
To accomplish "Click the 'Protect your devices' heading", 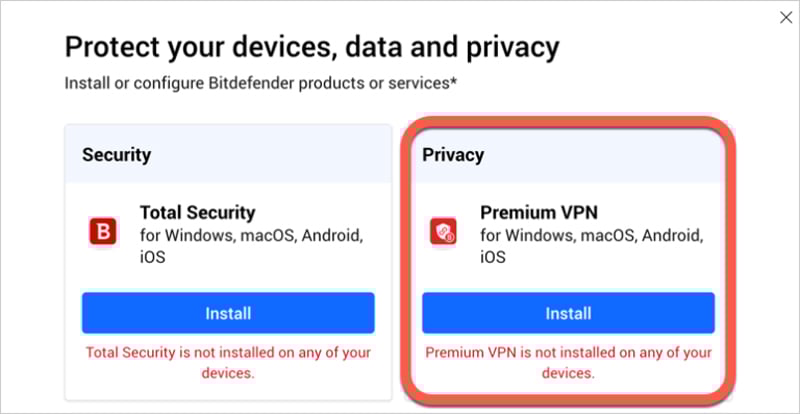I will 311,47.
